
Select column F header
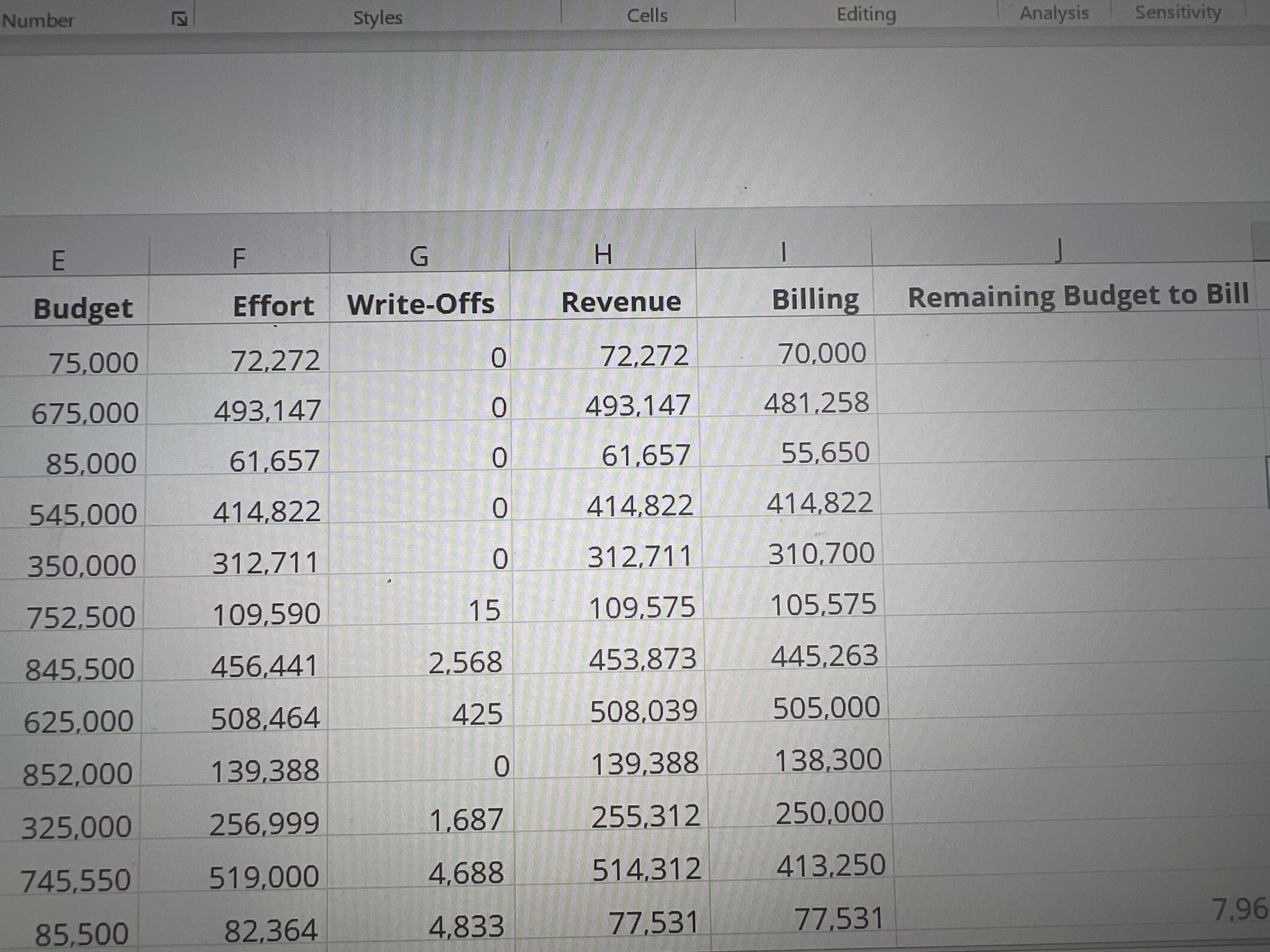click(239, 258)
